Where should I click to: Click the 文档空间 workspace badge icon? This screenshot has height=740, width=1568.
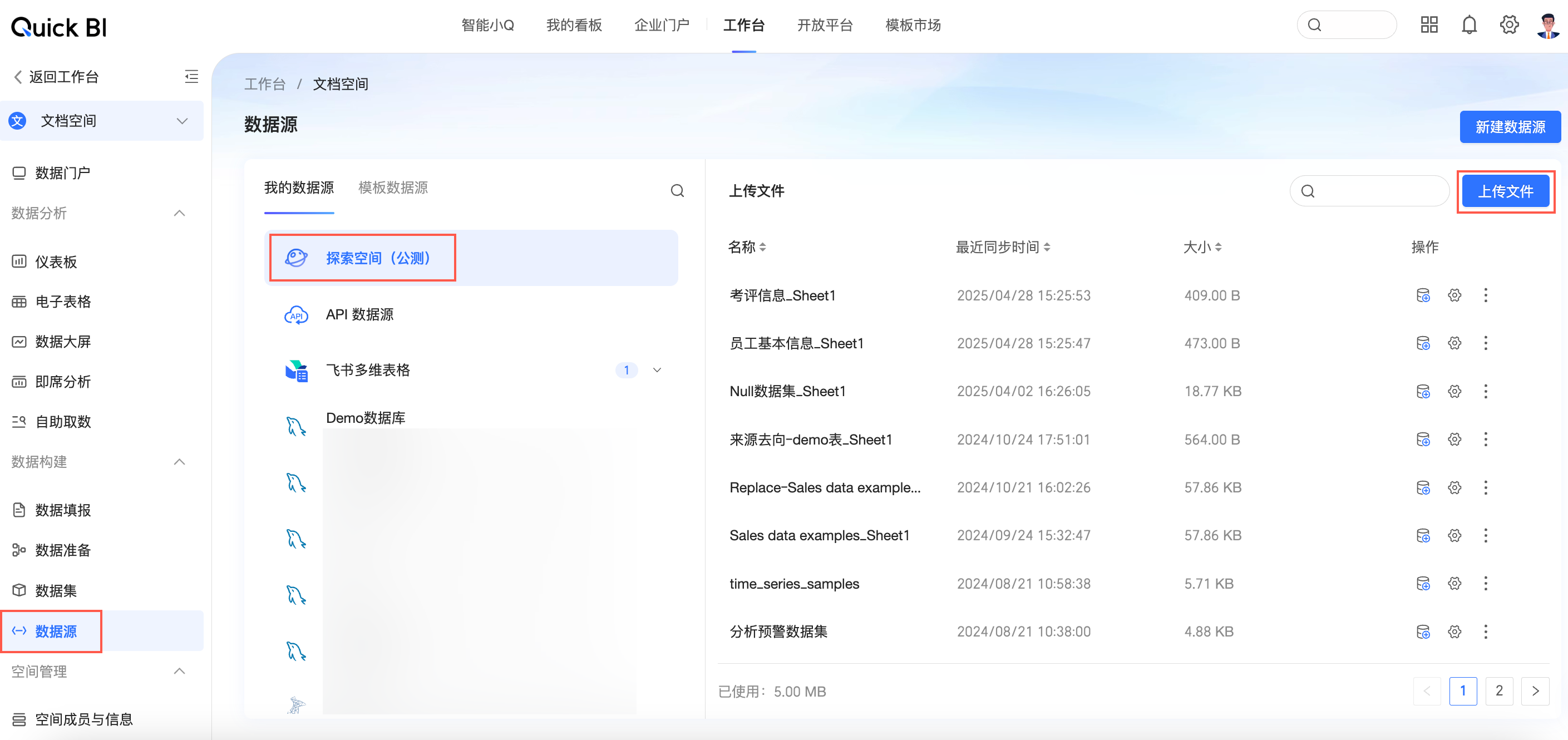(17, 121)
